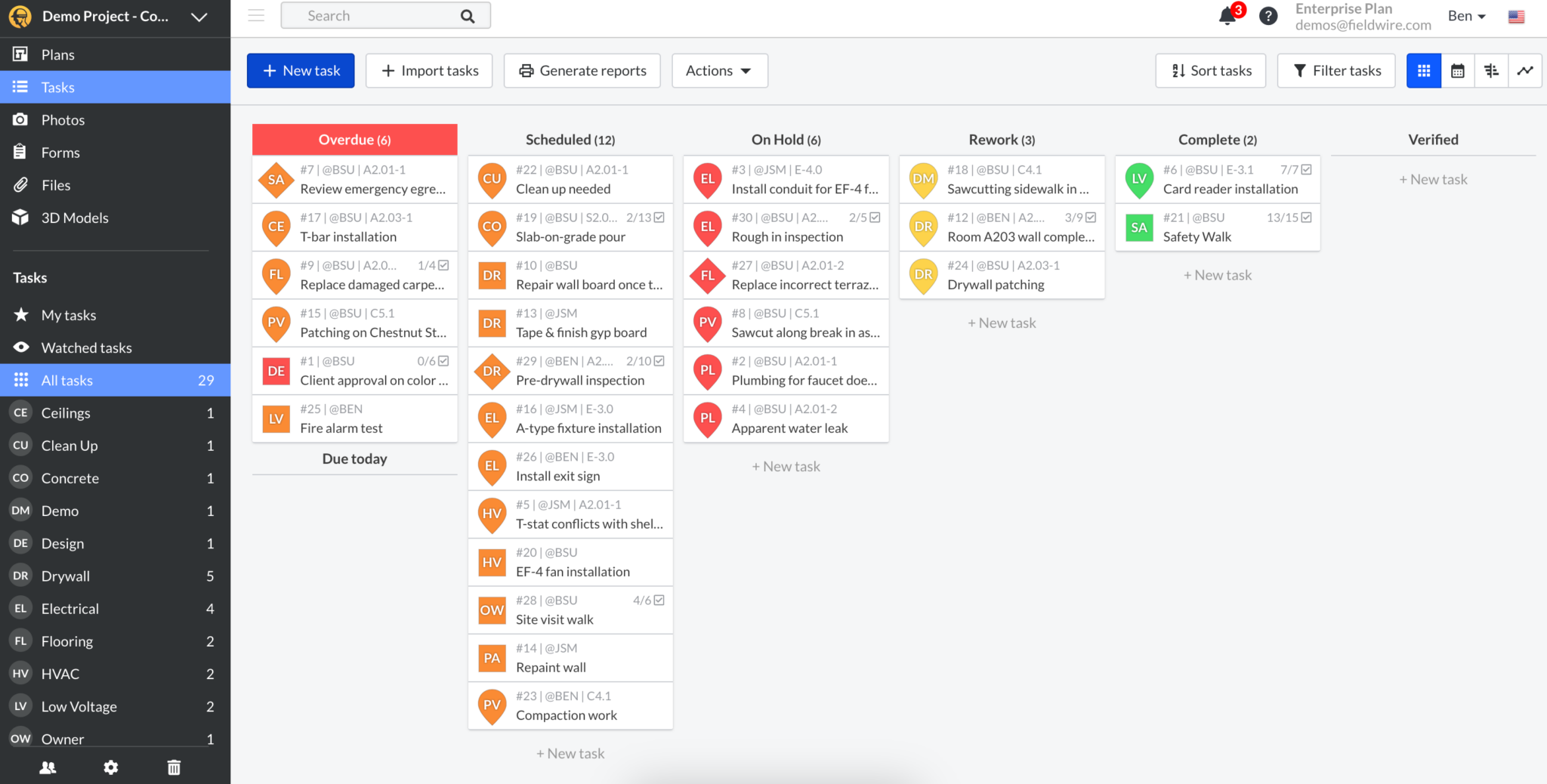The width and height of the screenshot is (1547, 784).
Task: Open the Photos section
Action: click(x=62, y=119)
